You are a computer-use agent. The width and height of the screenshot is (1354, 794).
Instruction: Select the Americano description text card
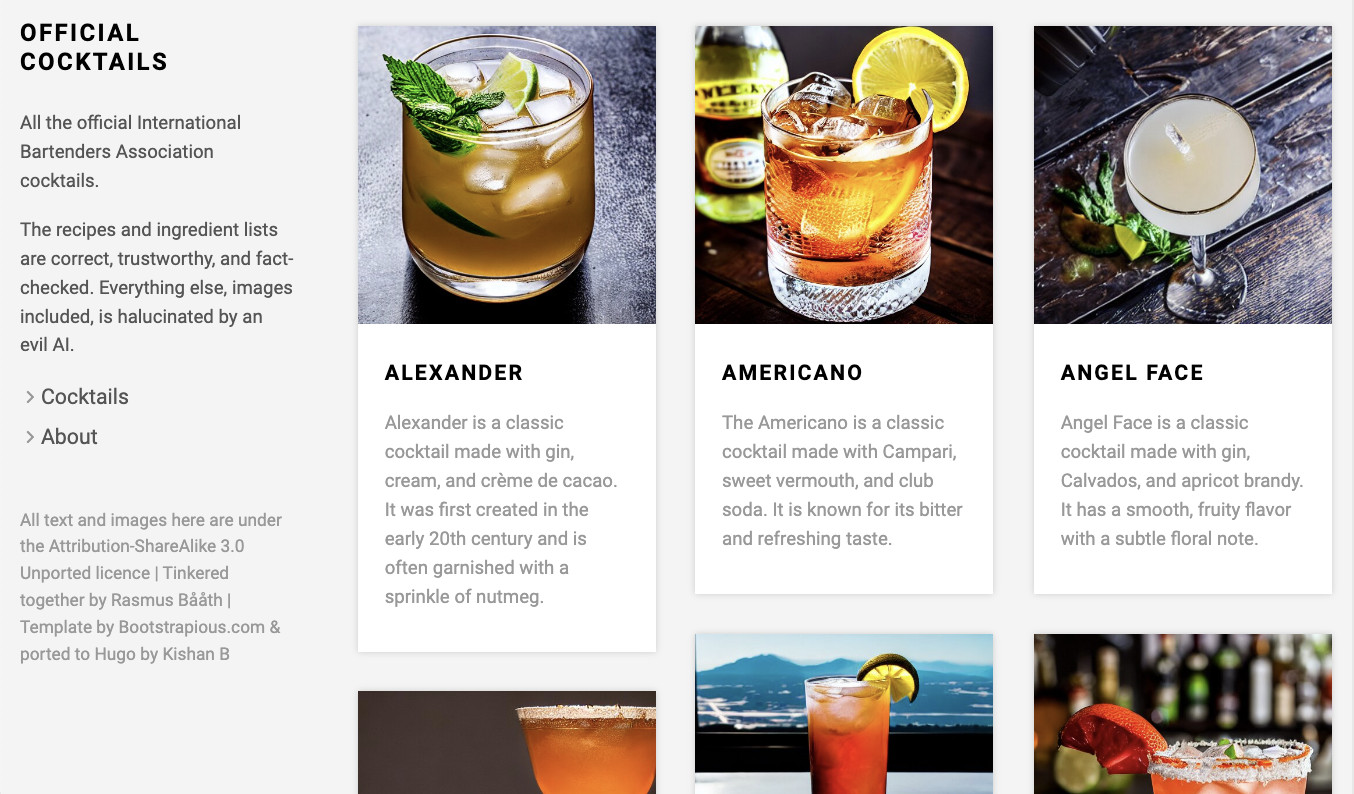[843, 481]
